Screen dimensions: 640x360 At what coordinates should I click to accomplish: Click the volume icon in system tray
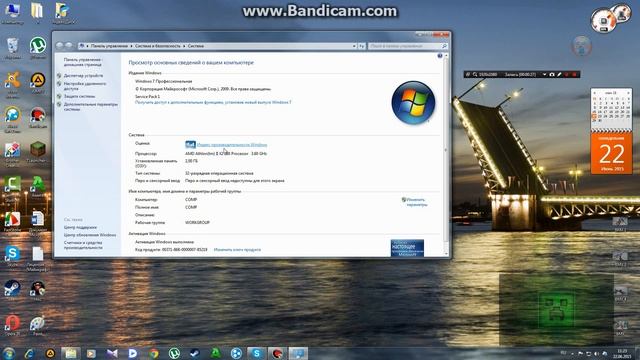point(596,353)
